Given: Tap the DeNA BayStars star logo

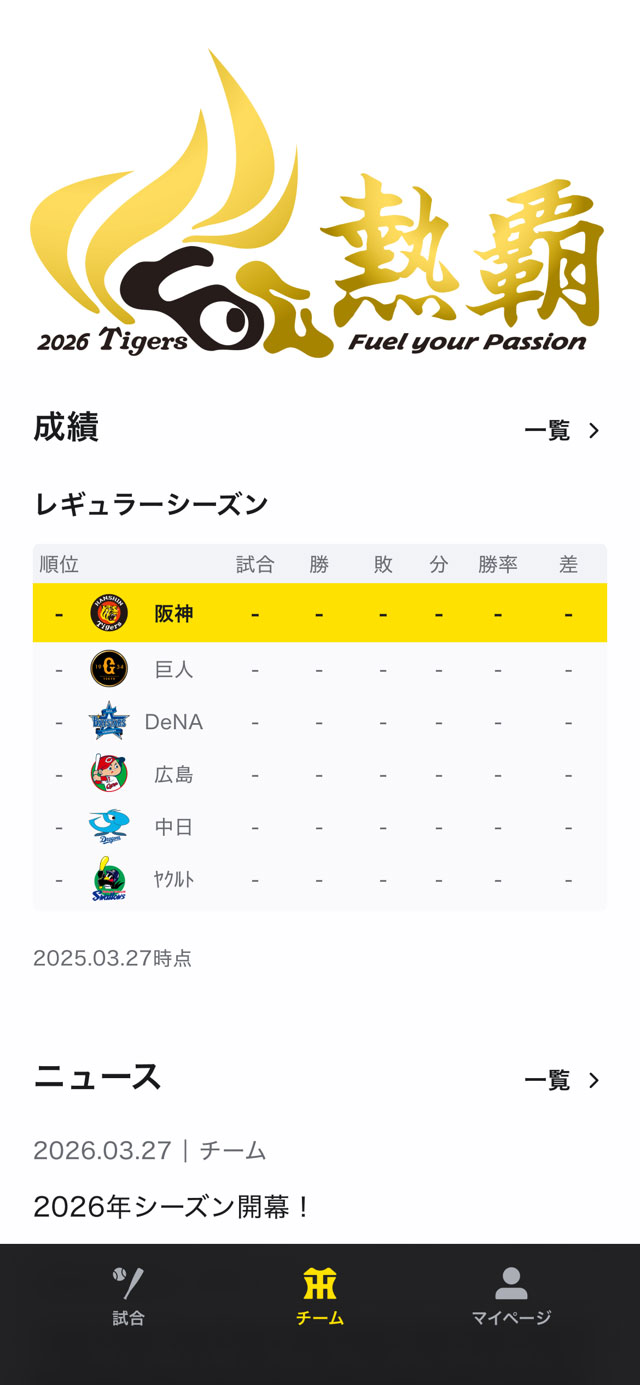Looking at the screenshot, I should [x=109, y=721].
